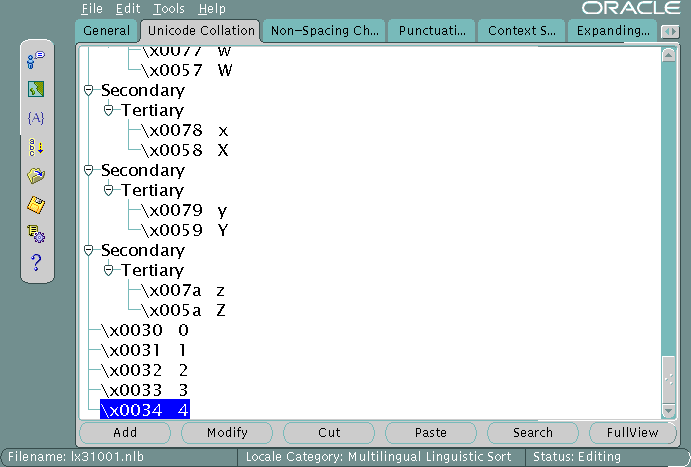Click the Add button

coord(125,433)
